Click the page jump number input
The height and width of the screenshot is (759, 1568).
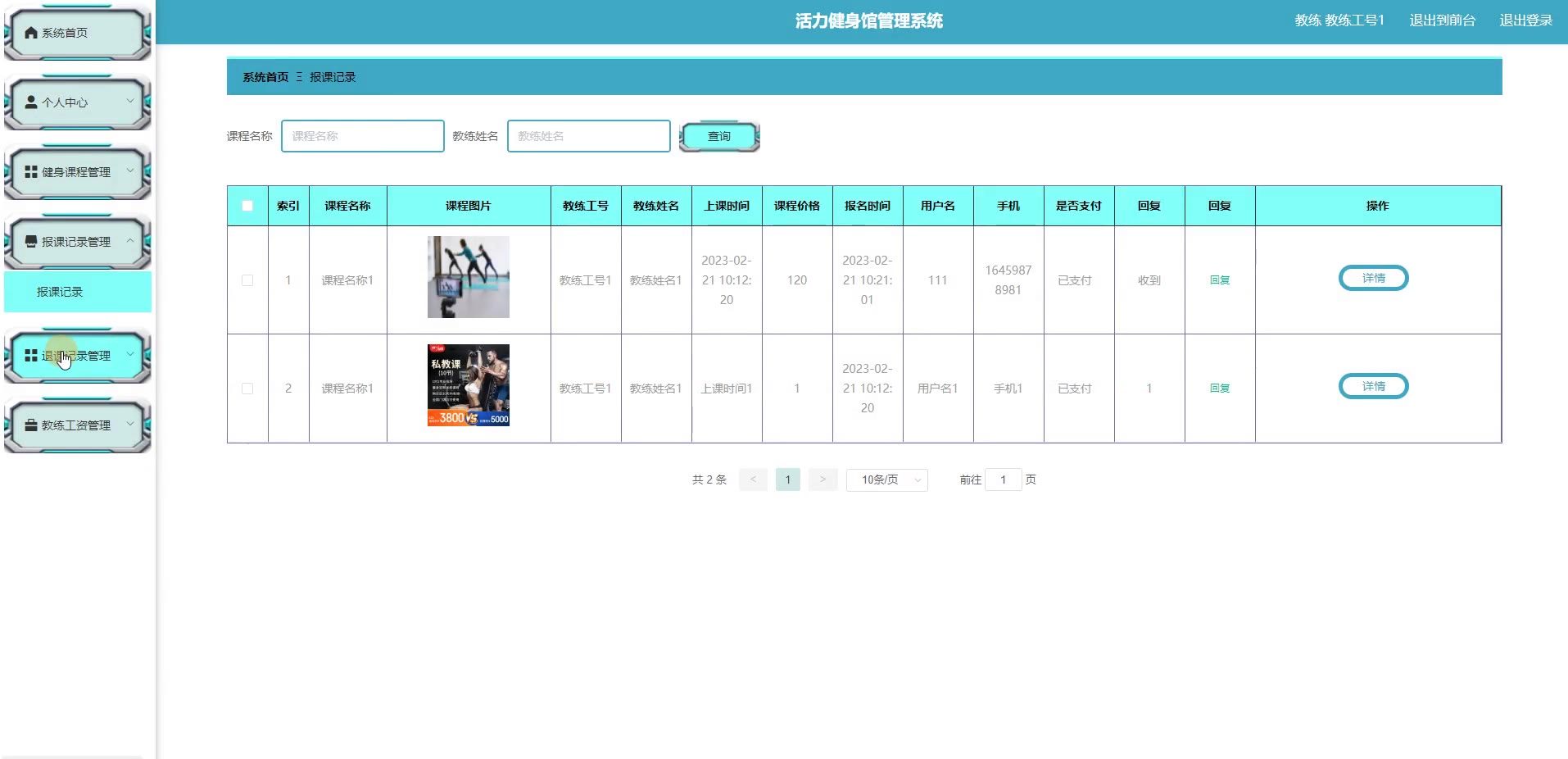pos(1003,479)
